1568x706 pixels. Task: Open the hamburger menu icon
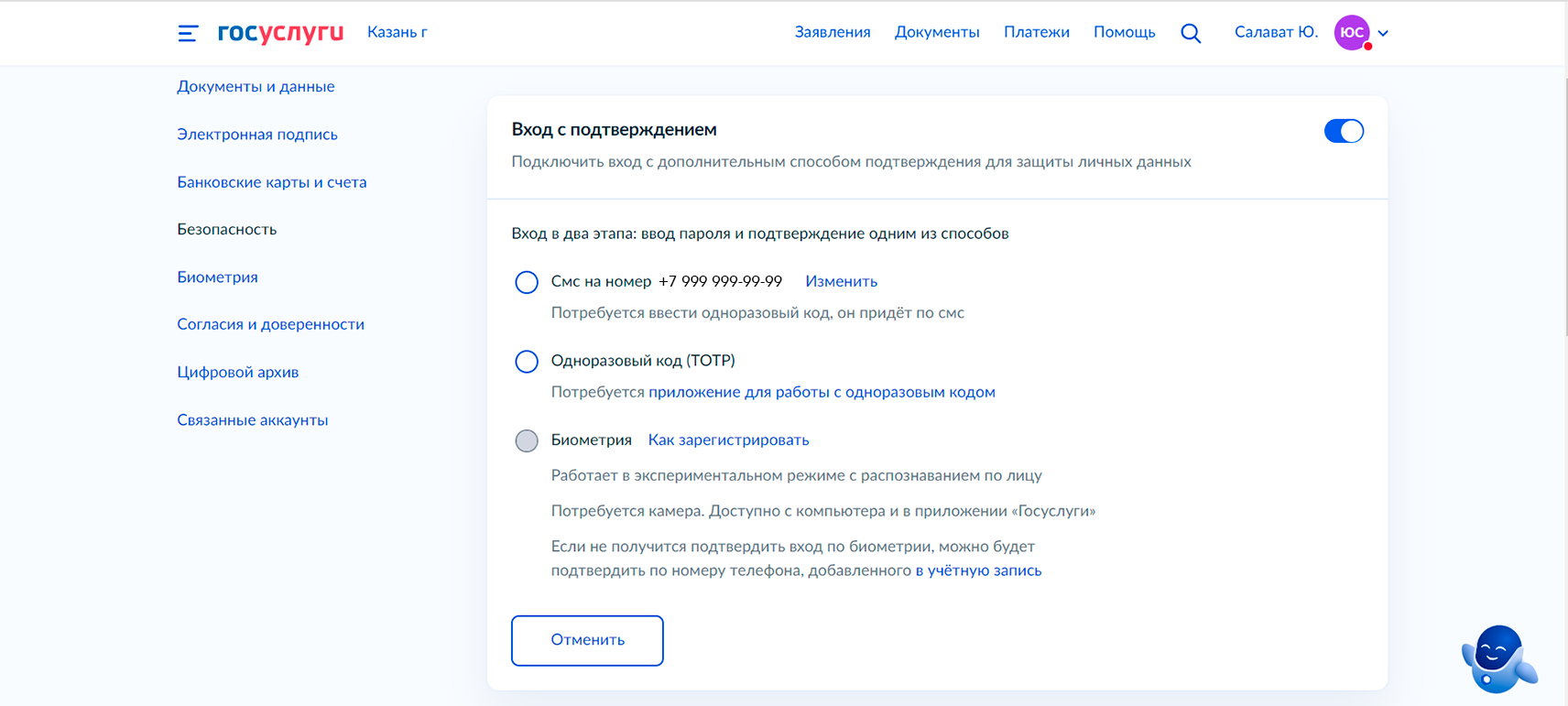188,33
